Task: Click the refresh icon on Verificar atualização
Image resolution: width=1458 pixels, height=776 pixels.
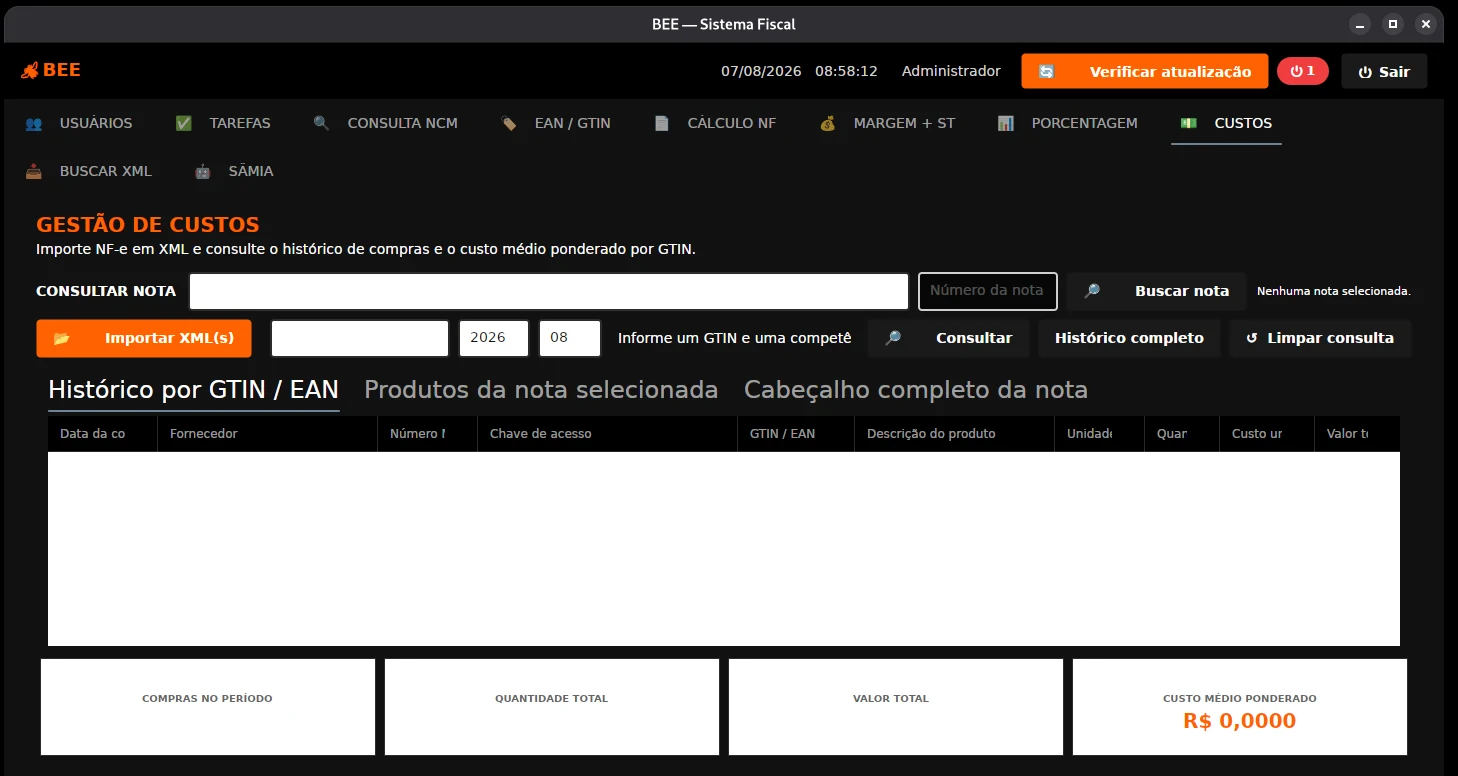Action: (1047, 72)
